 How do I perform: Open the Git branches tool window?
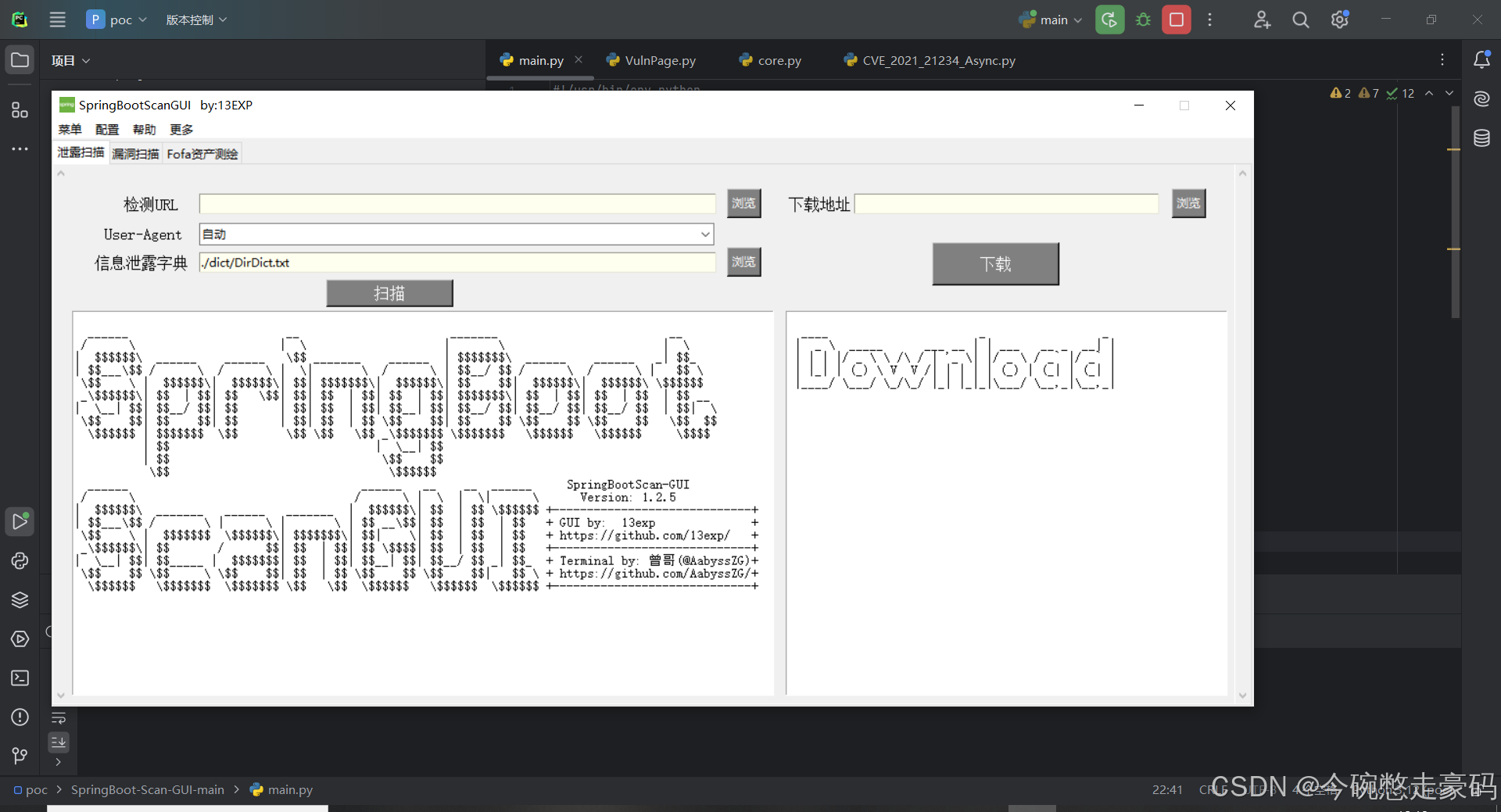point(20,755)
